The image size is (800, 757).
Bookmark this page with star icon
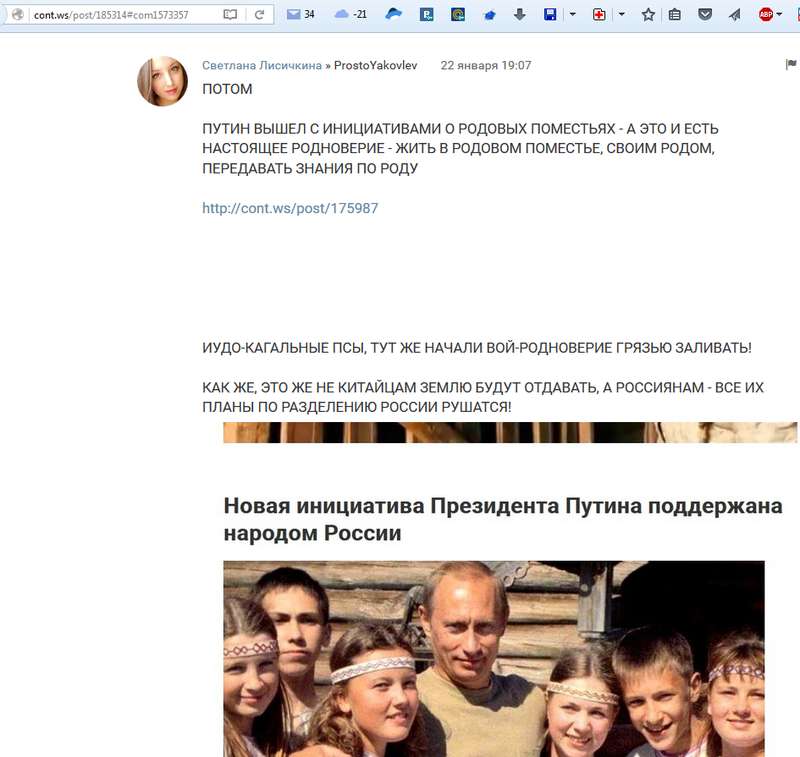648,14
